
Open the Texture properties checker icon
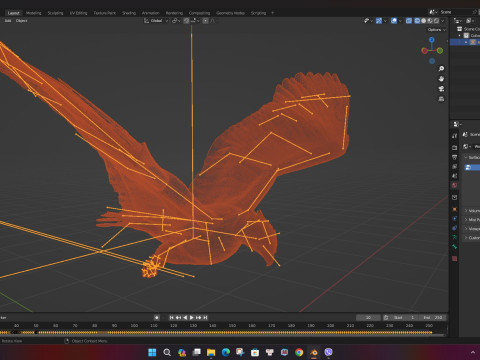tap(454, 259)
